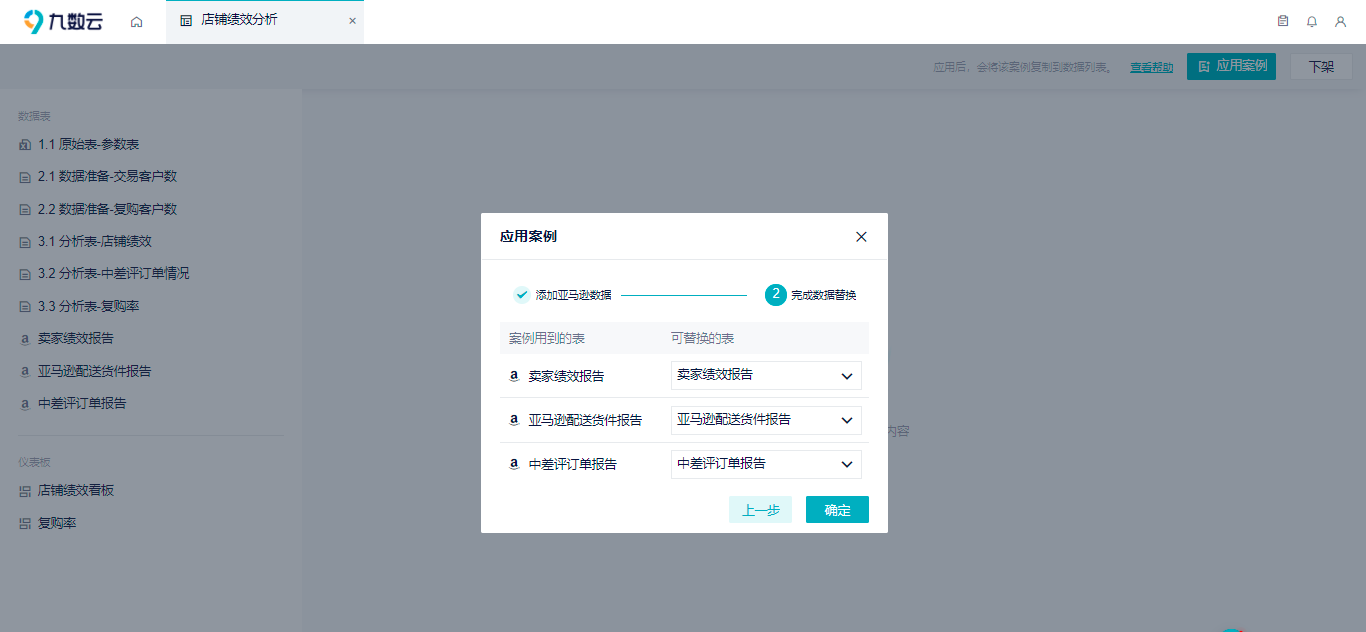Open 2.1 数据准备-交易客户数 table
Screen dimensions: 1366x632
tap(107, 176)
